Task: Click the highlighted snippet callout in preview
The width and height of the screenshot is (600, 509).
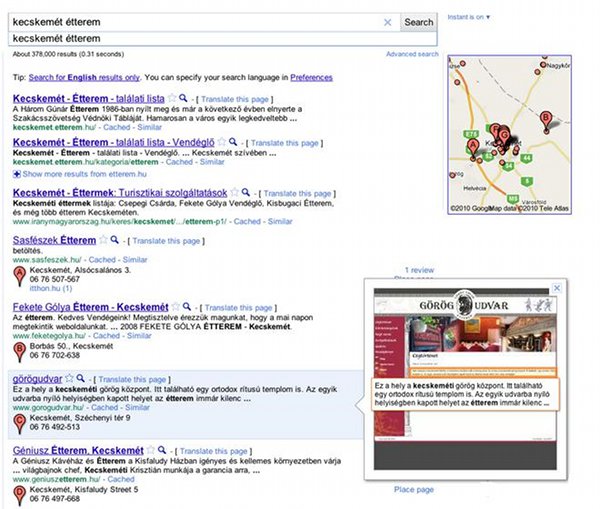Action: pyautogui.click(x=465, y=394)
